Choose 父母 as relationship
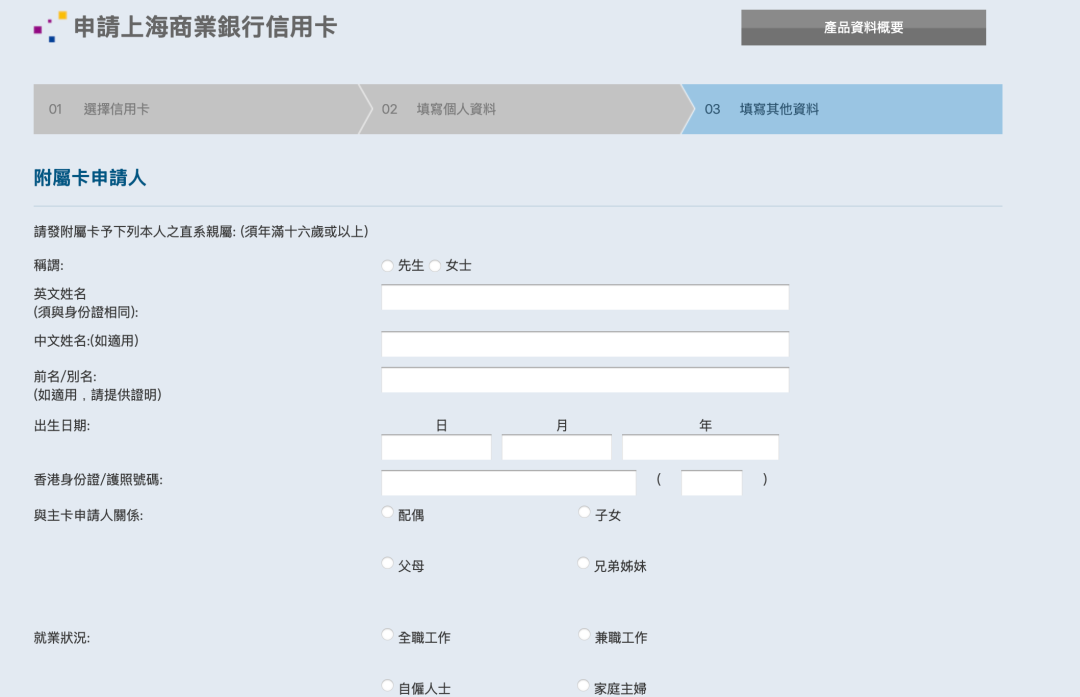The height and width of the screenshot is (697, 1080). click(x=387, y=563)
